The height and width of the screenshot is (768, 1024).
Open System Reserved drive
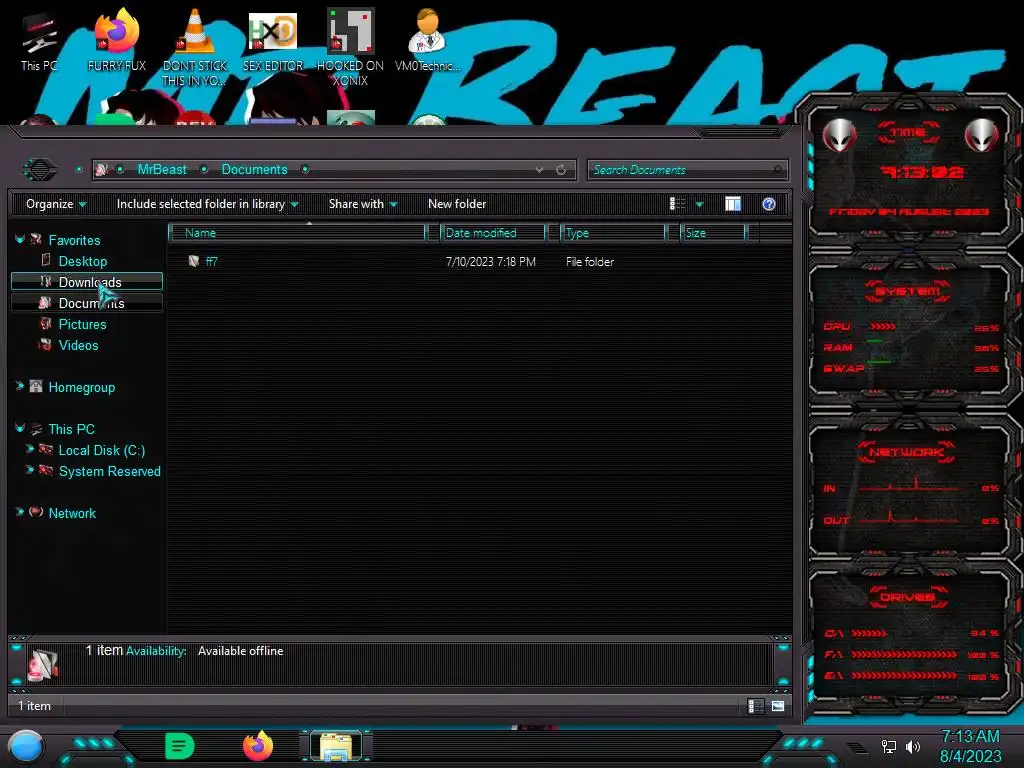(109, 471)
